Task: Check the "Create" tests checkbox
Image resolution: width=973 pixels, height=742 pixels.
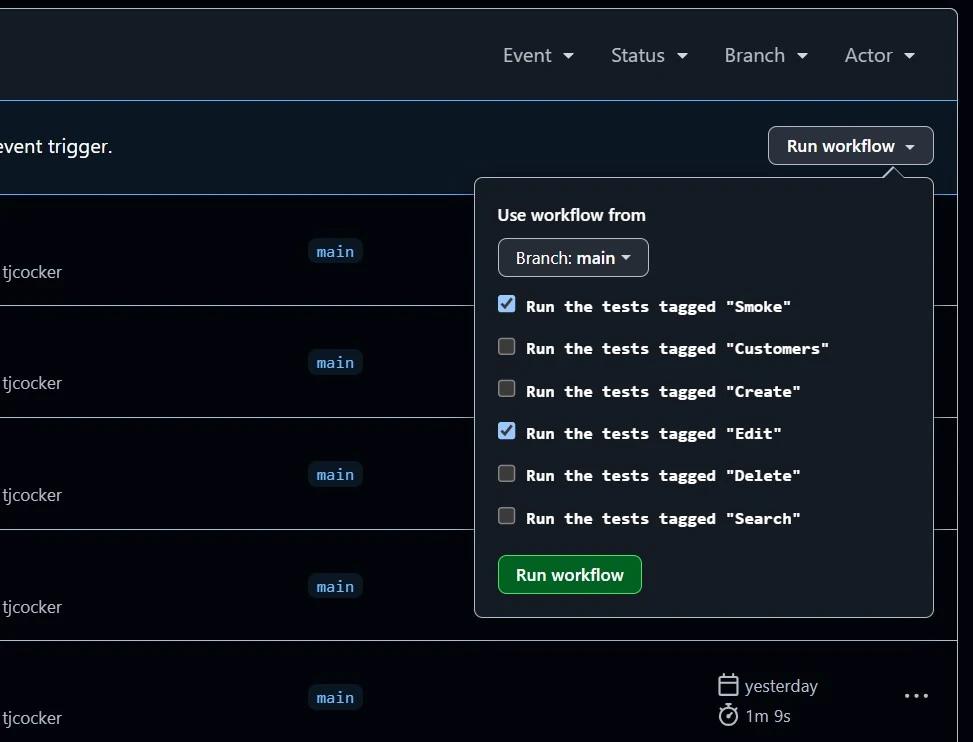Action: pos(507,389)
